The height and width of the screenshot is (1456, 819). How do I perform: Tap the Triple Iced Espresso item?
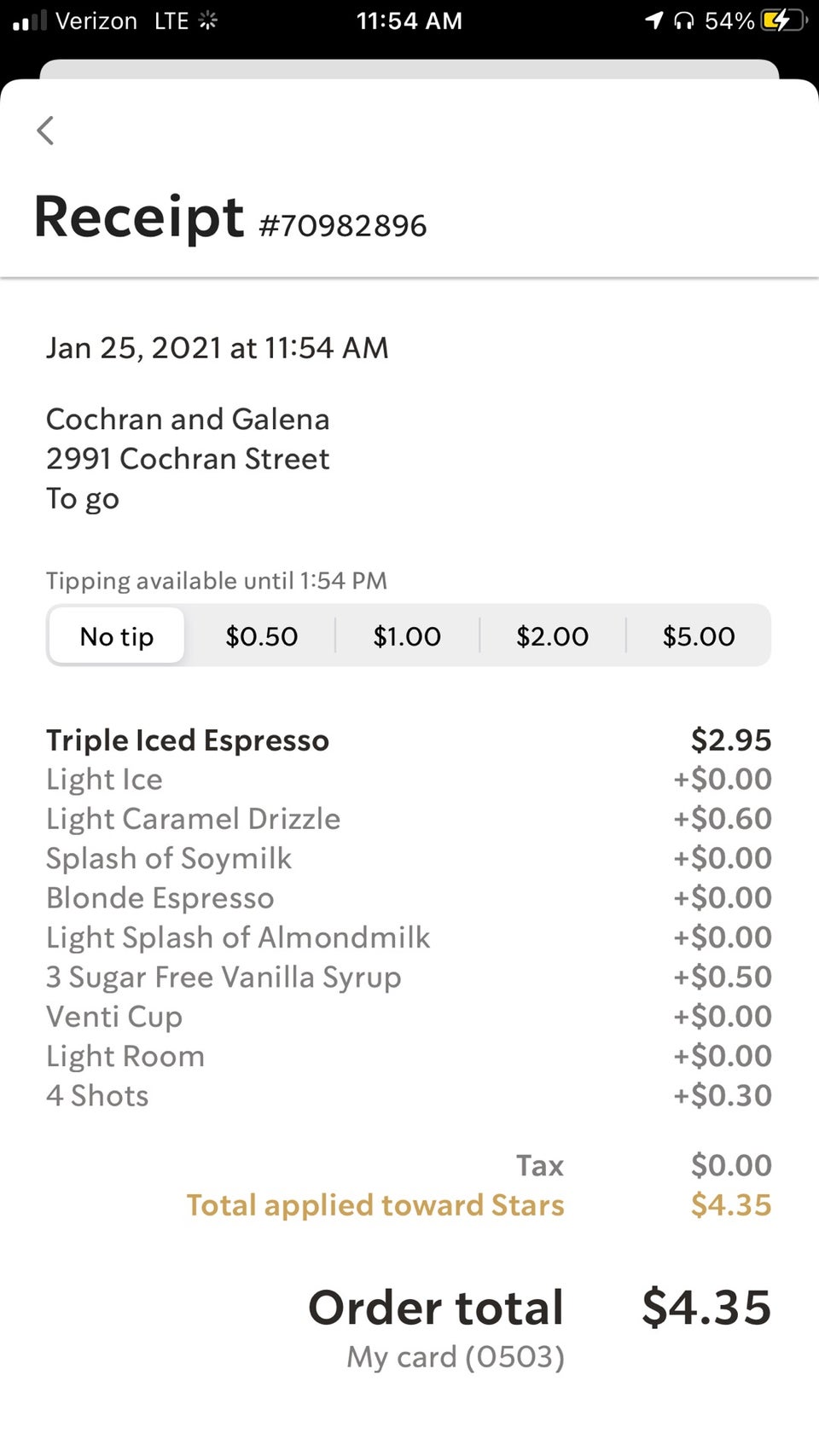coord(188,740)
